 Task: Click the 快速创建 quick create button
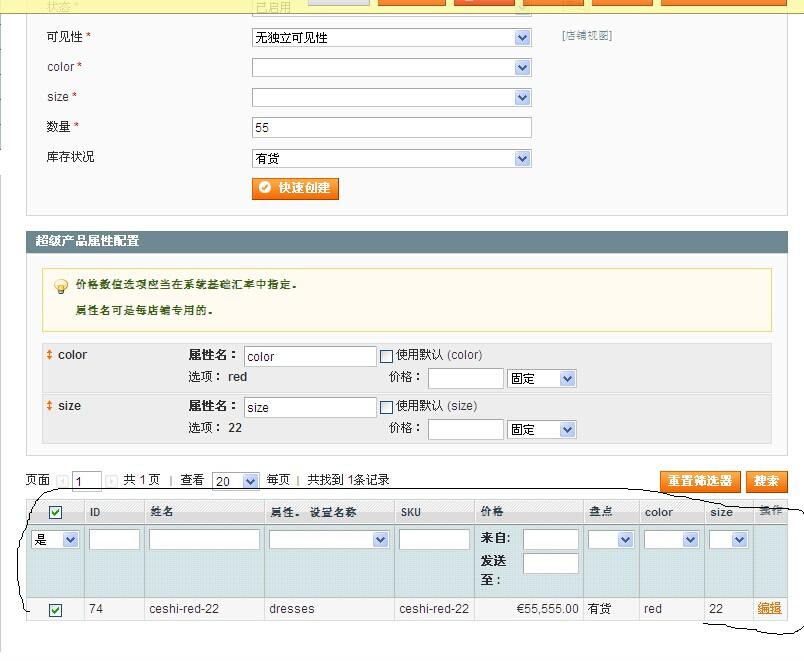click(295, 188)
